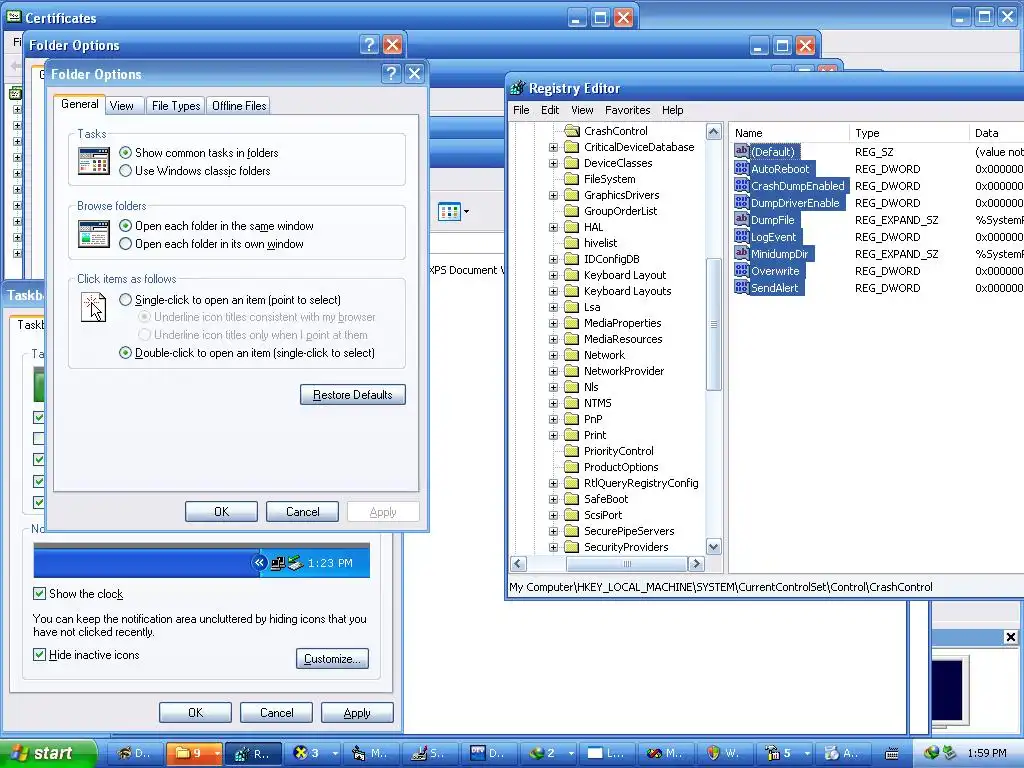The height and width of the screenshot is (768, 1024).
Task: Select the AutoReboot value icon
Action: click(741, 168)
